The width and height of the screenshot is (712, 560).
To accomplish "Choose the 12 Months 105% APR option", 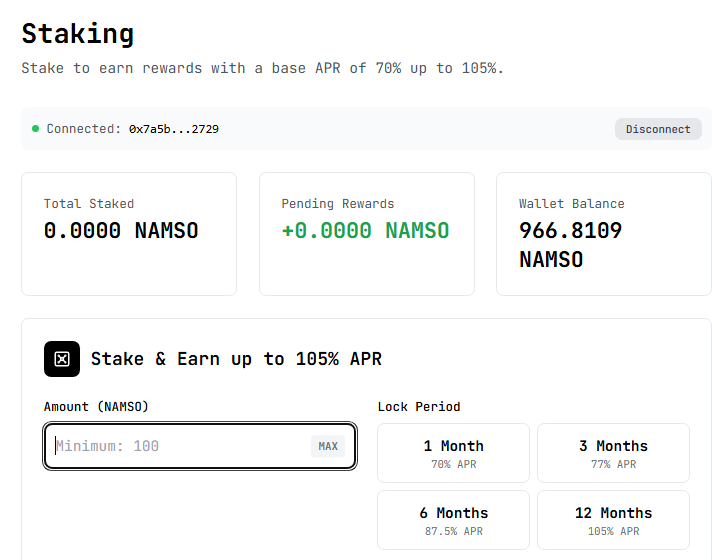I will (613, 520).
